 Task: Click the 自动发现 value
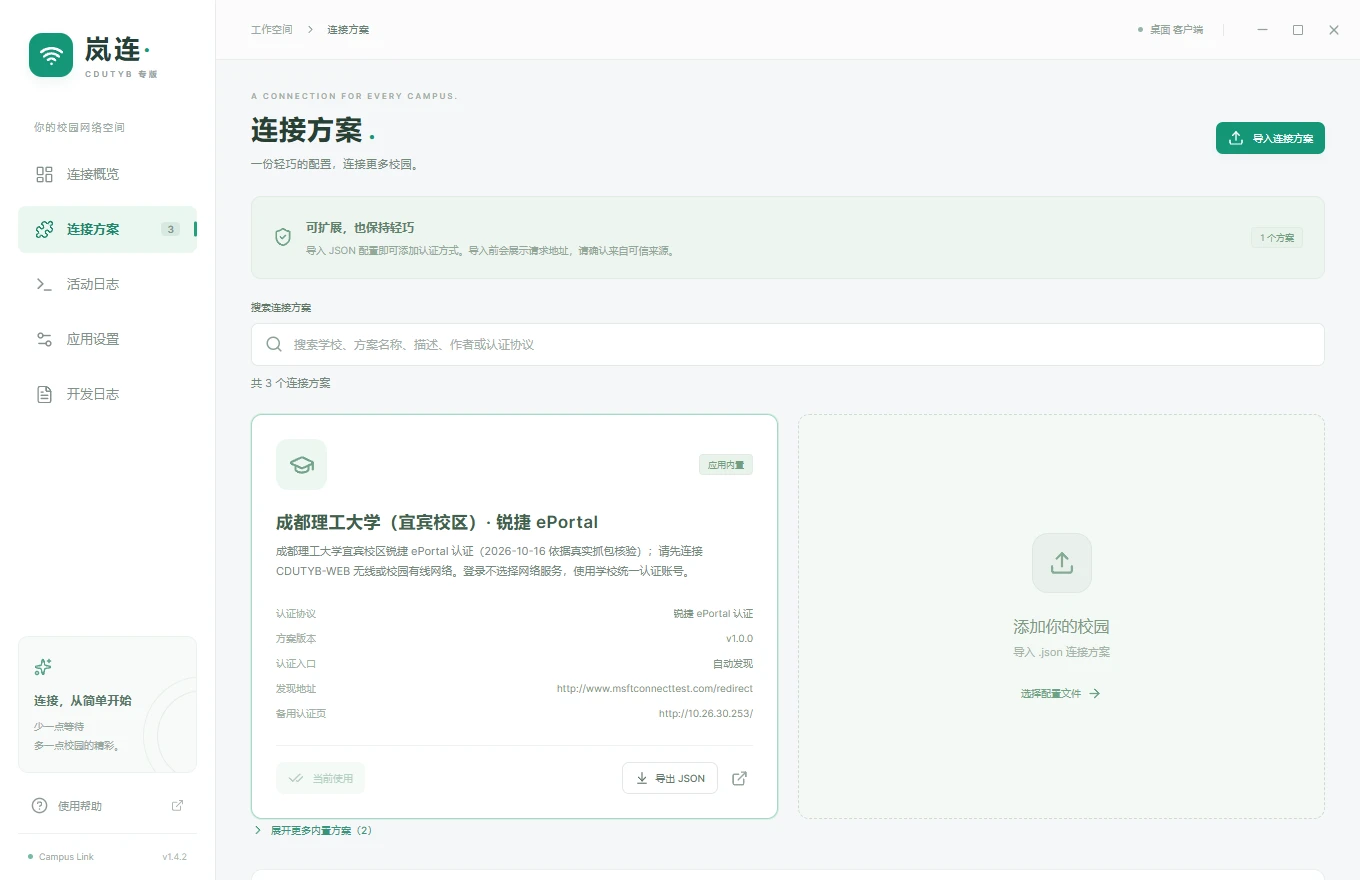click(733, 663)
